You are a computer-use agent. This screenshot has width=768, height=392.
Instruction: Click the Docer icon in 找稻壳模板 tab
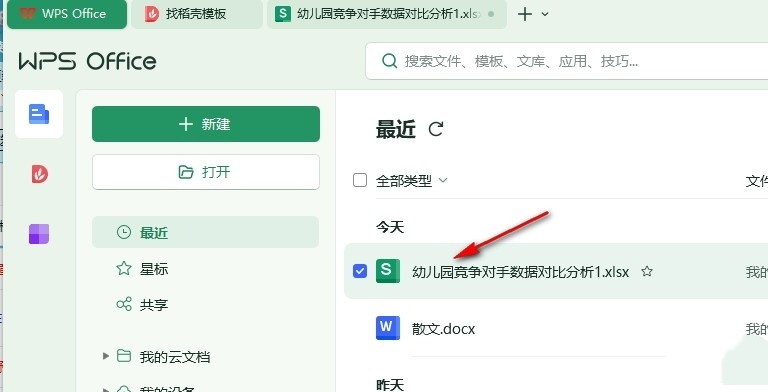coord(152,14)
